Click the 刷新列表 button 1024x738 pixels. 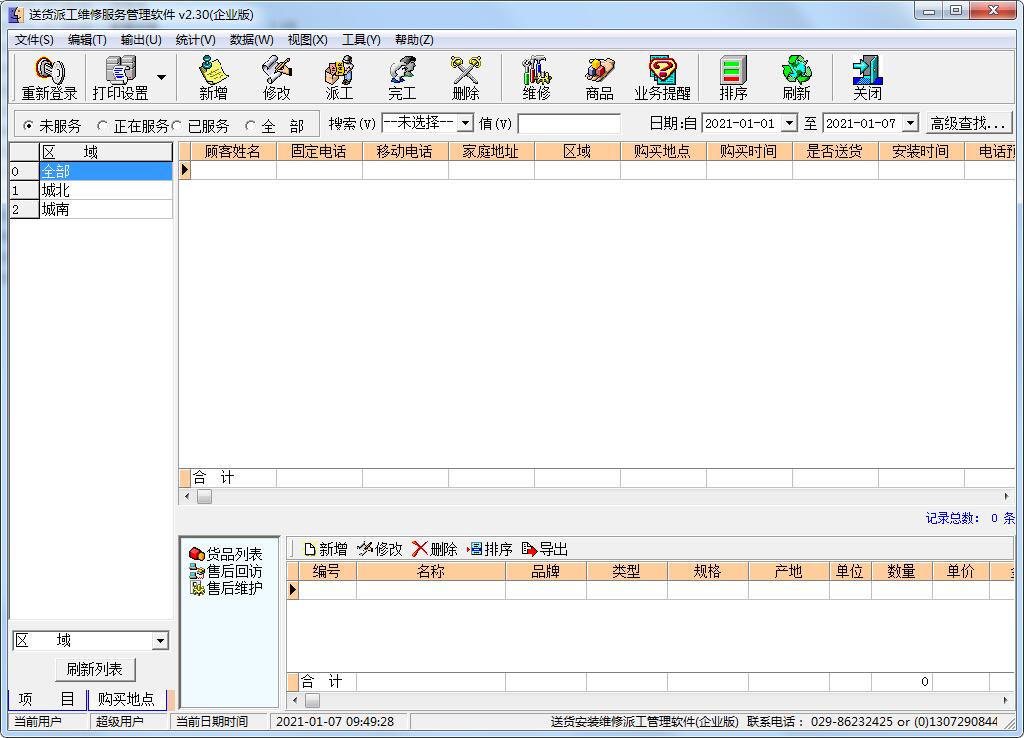point(95,669)
